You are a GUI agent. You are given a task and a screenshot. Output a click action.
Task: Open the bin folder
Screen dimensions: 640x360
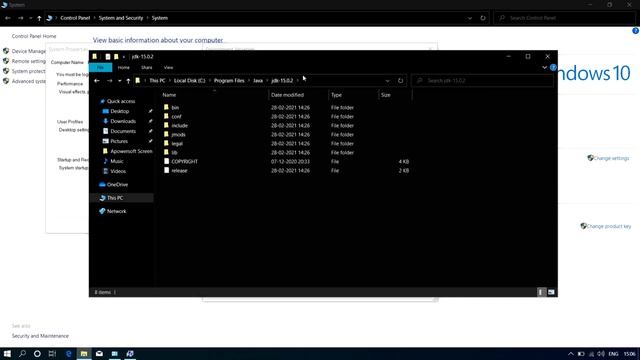pyautogui.click(x=175, y=108)
